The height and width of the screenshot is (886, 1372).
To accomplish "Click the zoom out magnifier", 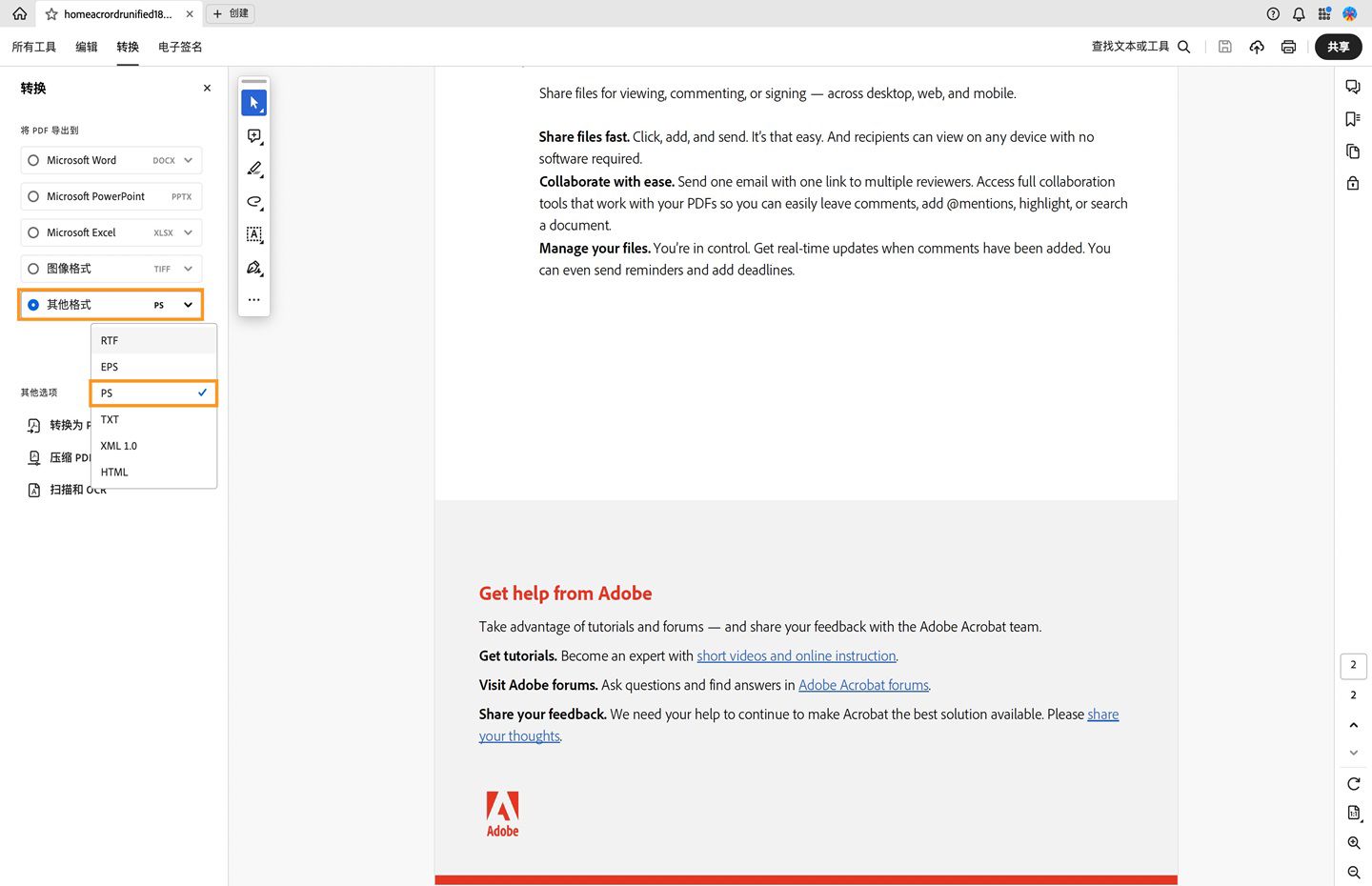I will coord(1353,872).
